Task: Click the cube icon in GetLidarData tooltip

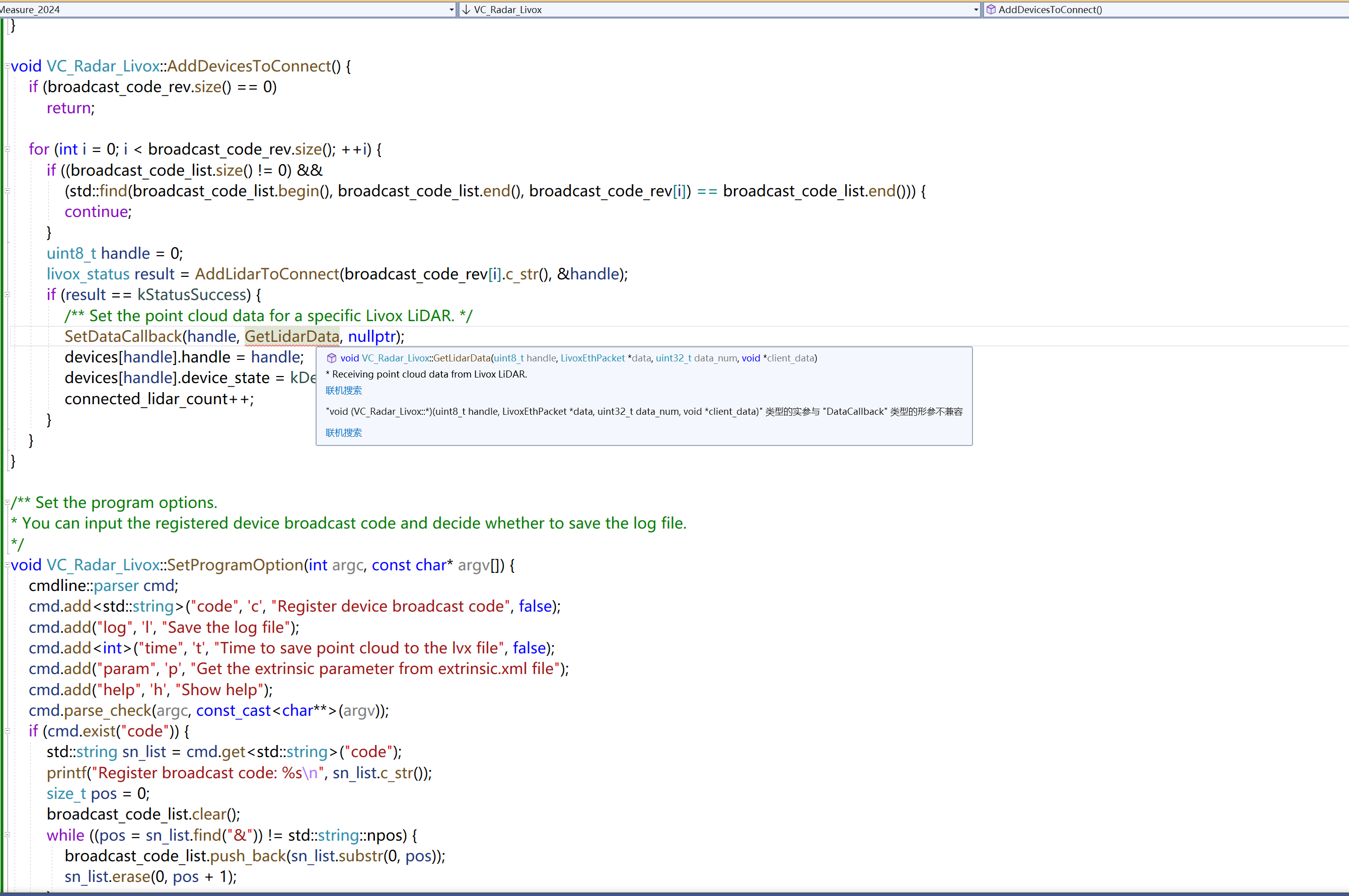Action: point(331,358)
